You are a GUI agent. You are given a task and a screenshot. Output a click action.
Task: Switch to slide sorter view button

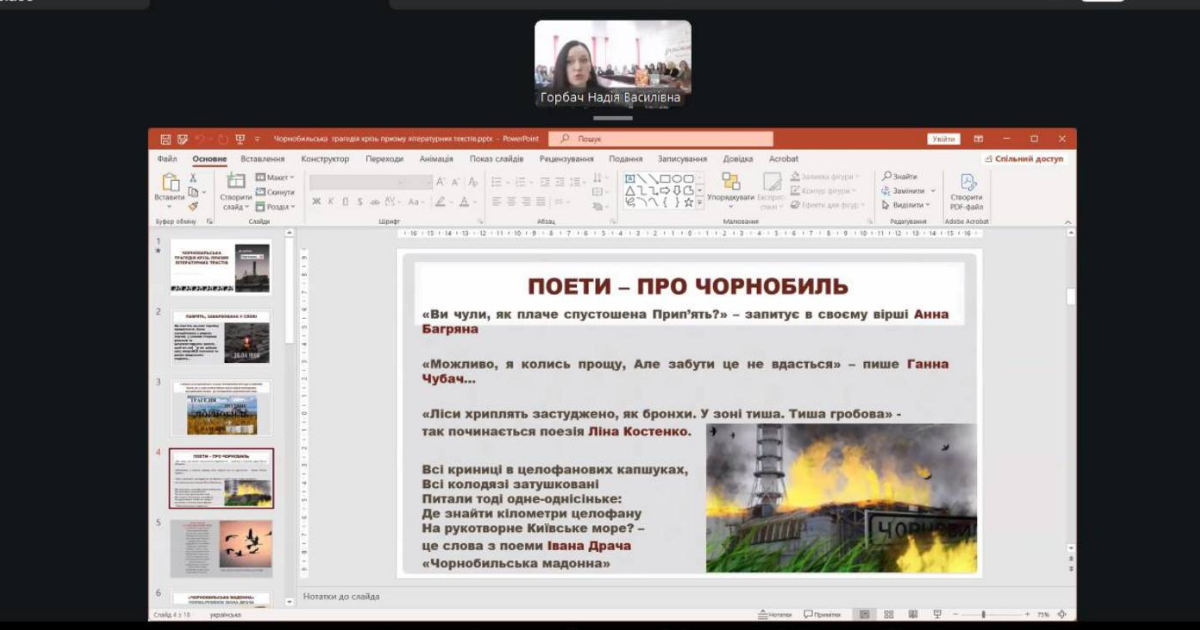(x=887, y=614)
